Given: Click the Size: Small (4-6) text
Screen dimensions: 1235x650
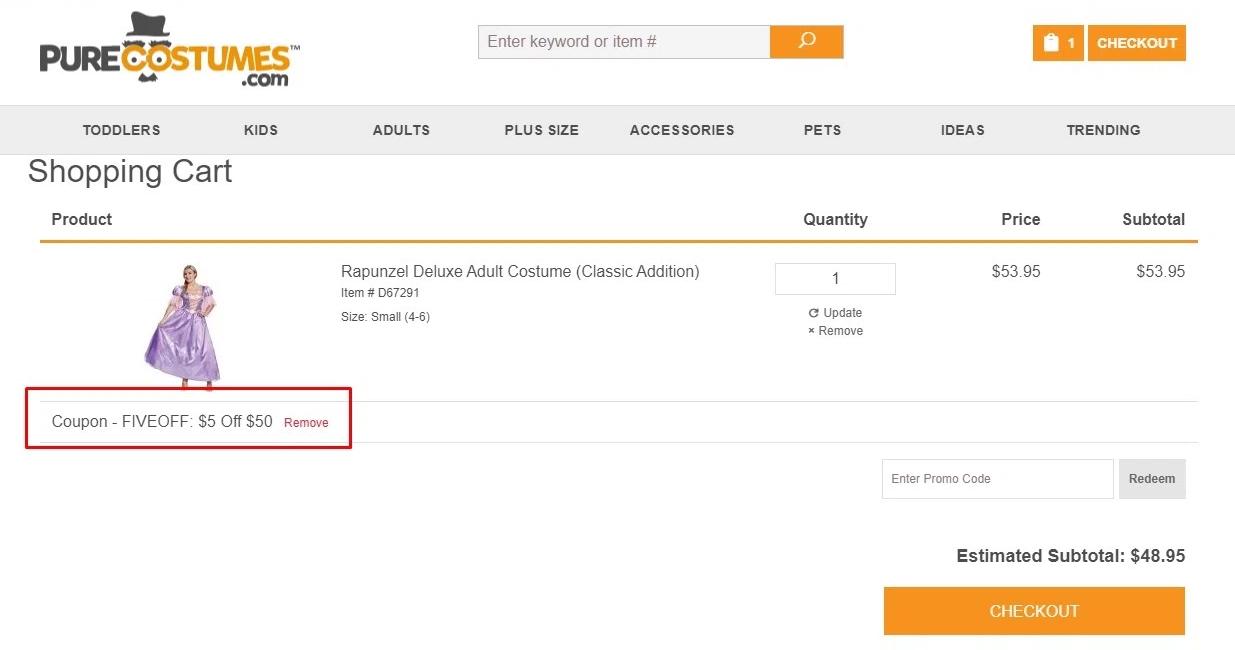Looking at the screenshot, I should coord(385,317).
